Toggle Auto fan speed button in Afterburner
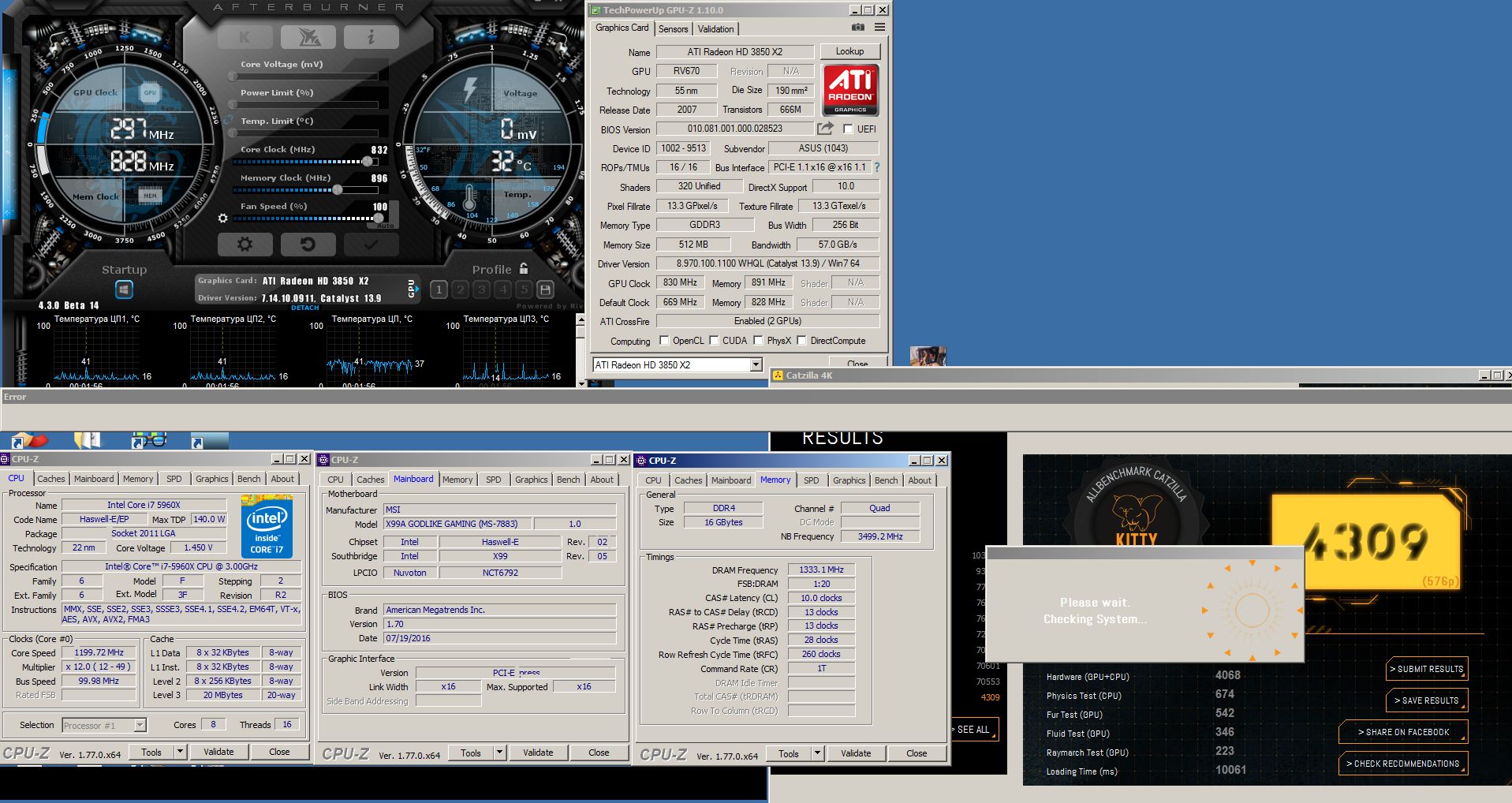 [x=386, y=226]
